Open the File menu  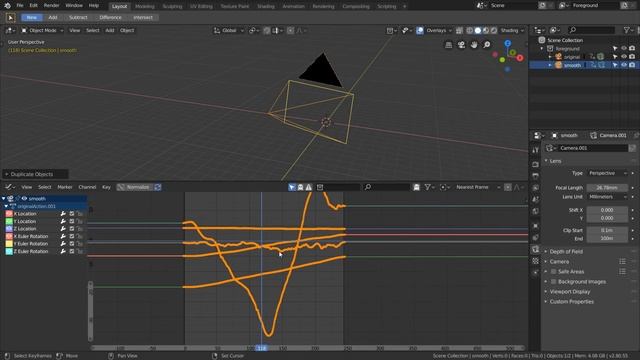(x=20, y=6)
